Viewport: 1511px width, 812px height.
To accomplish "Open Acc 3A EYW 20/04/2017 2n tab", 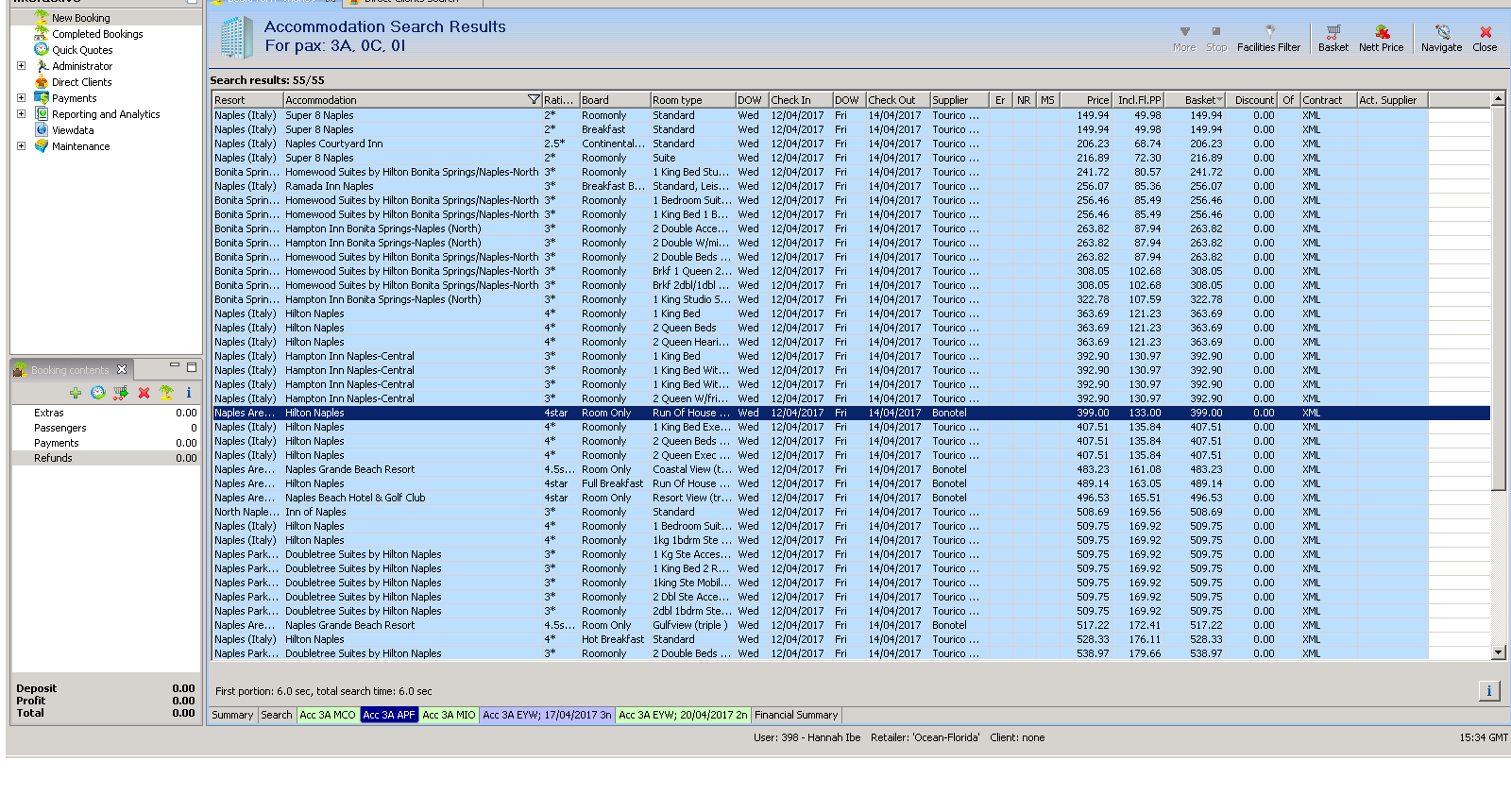I will [x=683, y=715].
